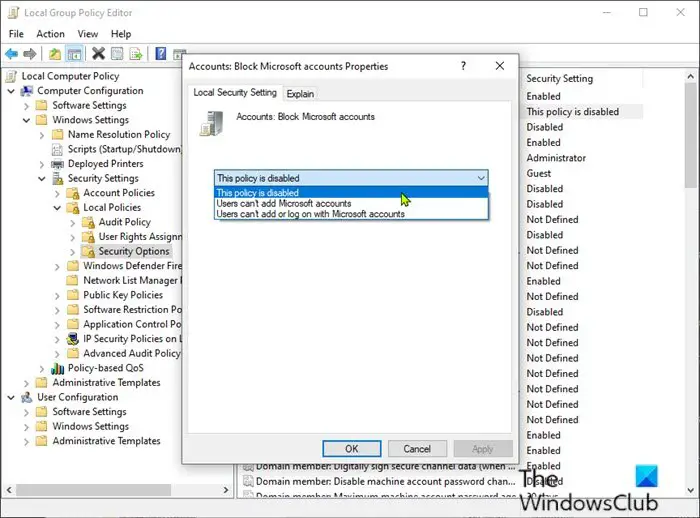Viewport: 700px width, 518px height.
Task: Click the 'Guest' security setting value
Action: click(538, 173)
